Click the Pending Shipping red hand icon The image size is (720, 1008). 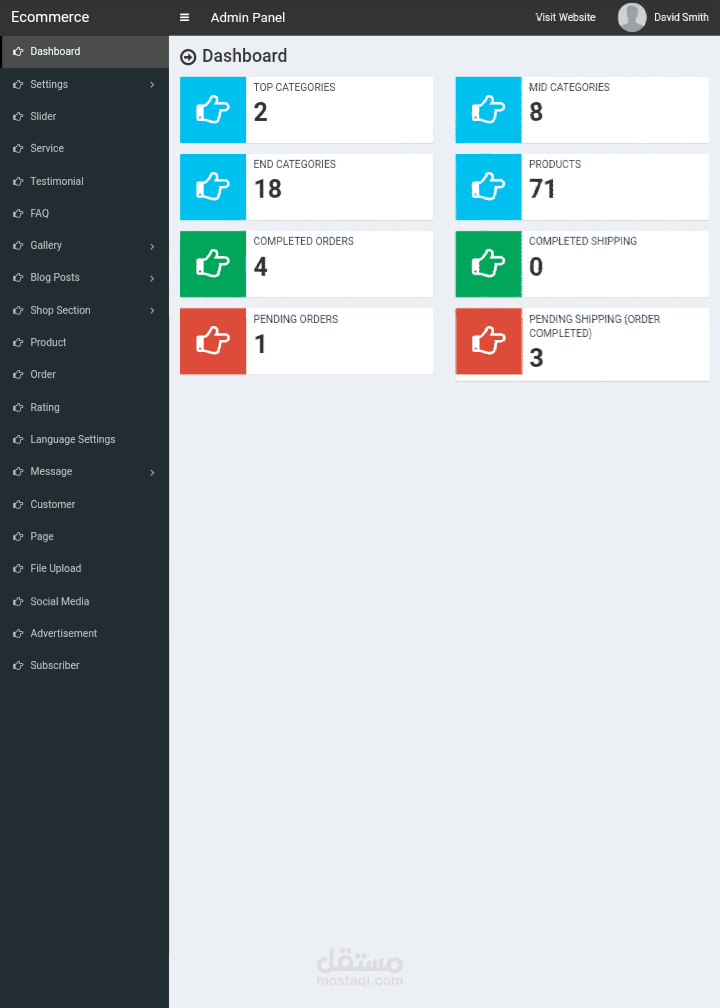click(x=489, y=341)
